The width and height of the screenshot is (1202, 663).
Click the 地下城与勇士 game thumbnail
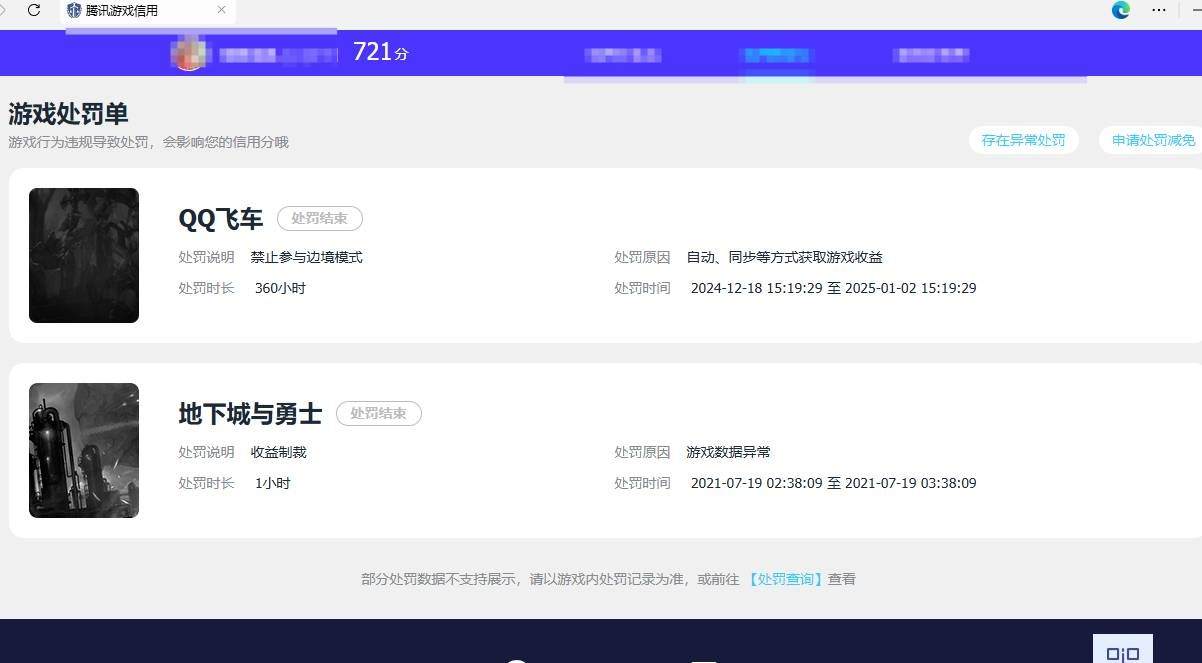pyautogui.click(x=84, y=450)
